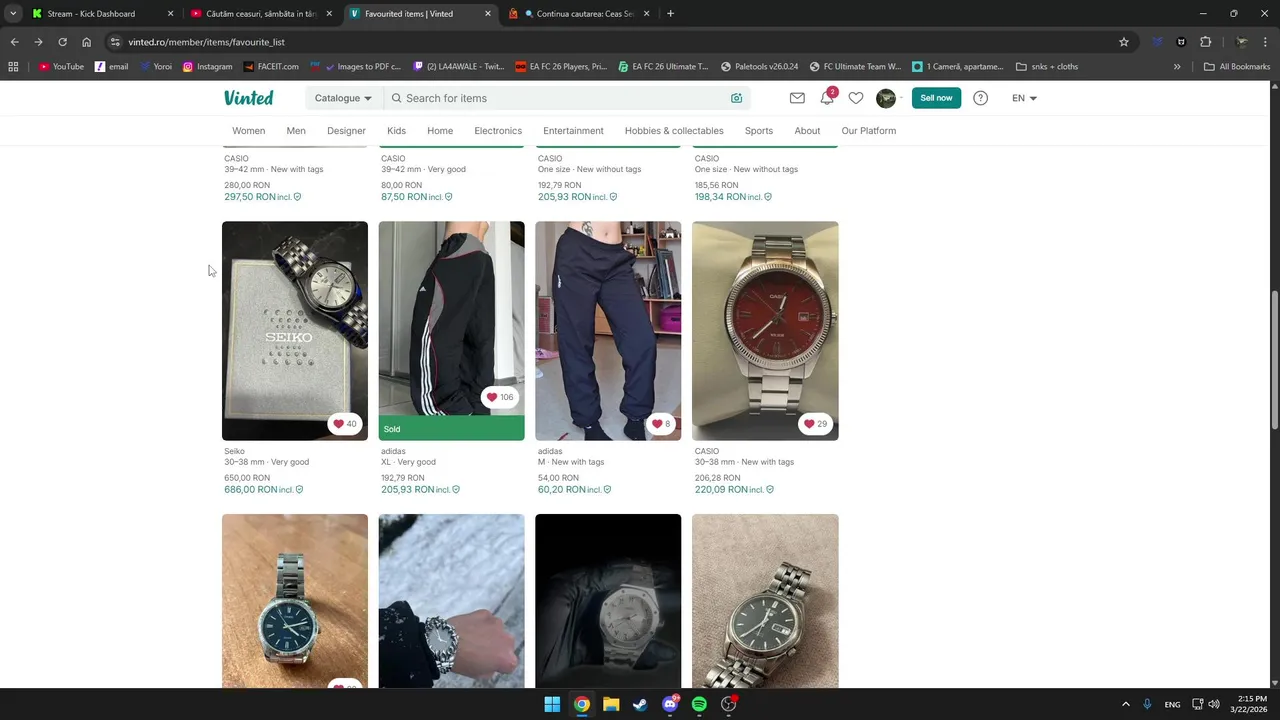Open the Hobbies & collectables category
The width and height of the screenshot is (1280, 720).
click(674, 131)
